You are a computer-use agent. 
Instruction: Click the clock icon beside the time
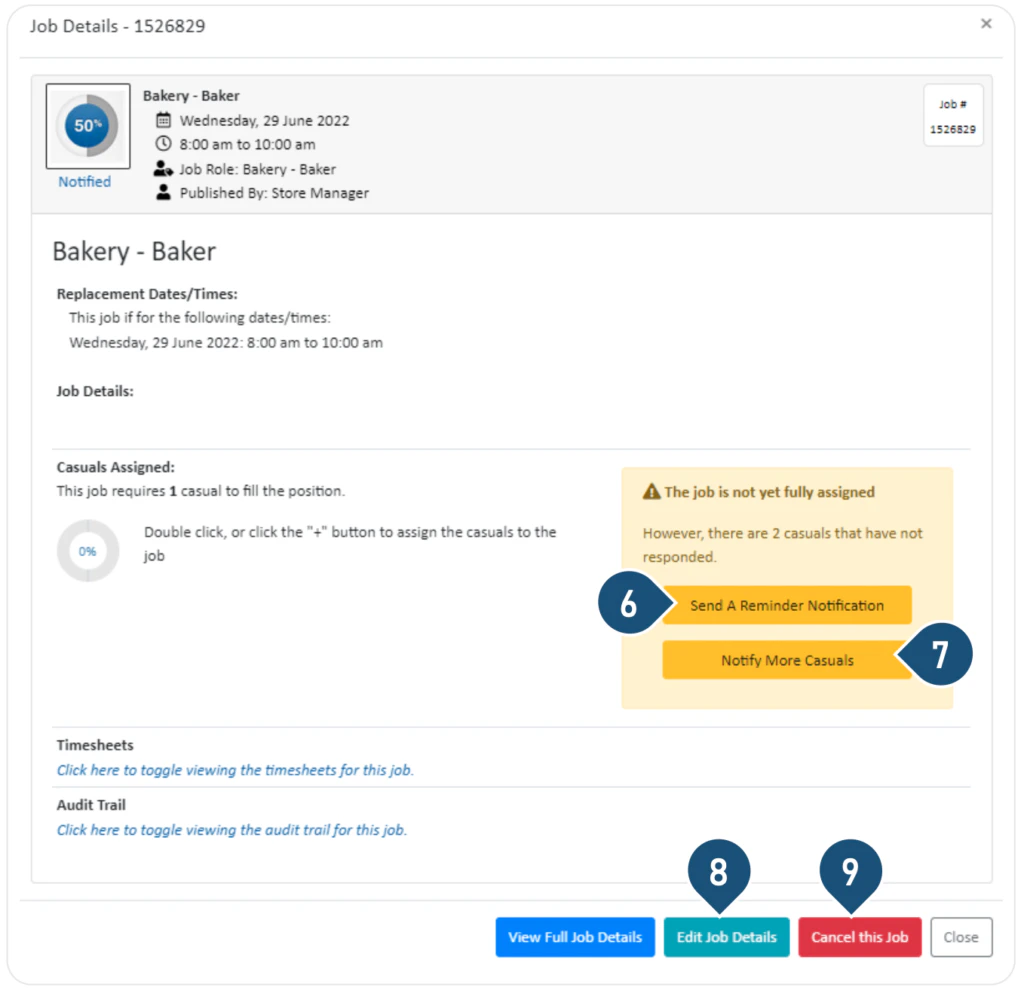[163, 144]
